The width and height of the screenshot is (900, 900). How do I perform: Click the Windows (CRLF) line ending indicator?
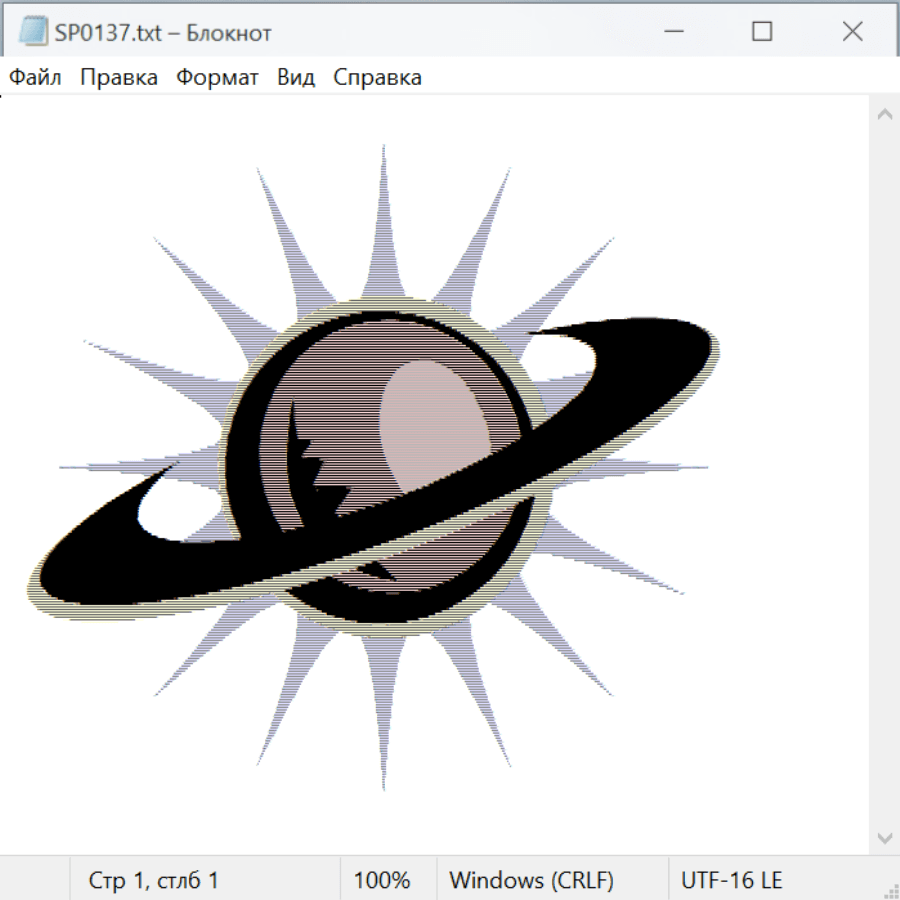(x=531, y=881)
